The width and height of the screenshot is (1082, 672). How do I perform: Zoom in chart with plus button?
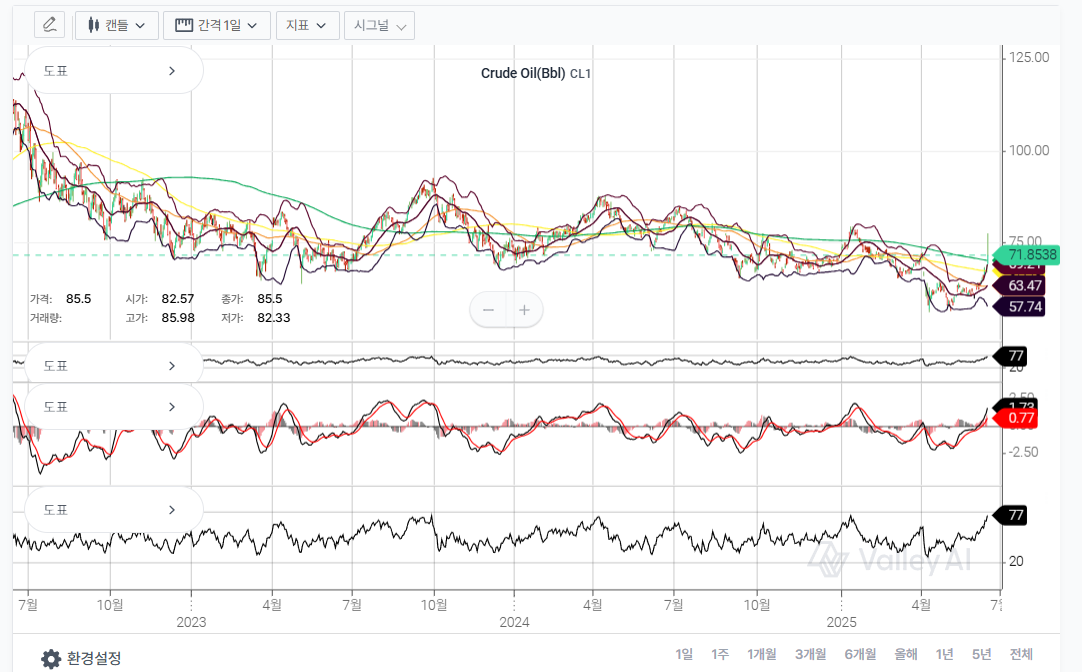click(525, 310)
